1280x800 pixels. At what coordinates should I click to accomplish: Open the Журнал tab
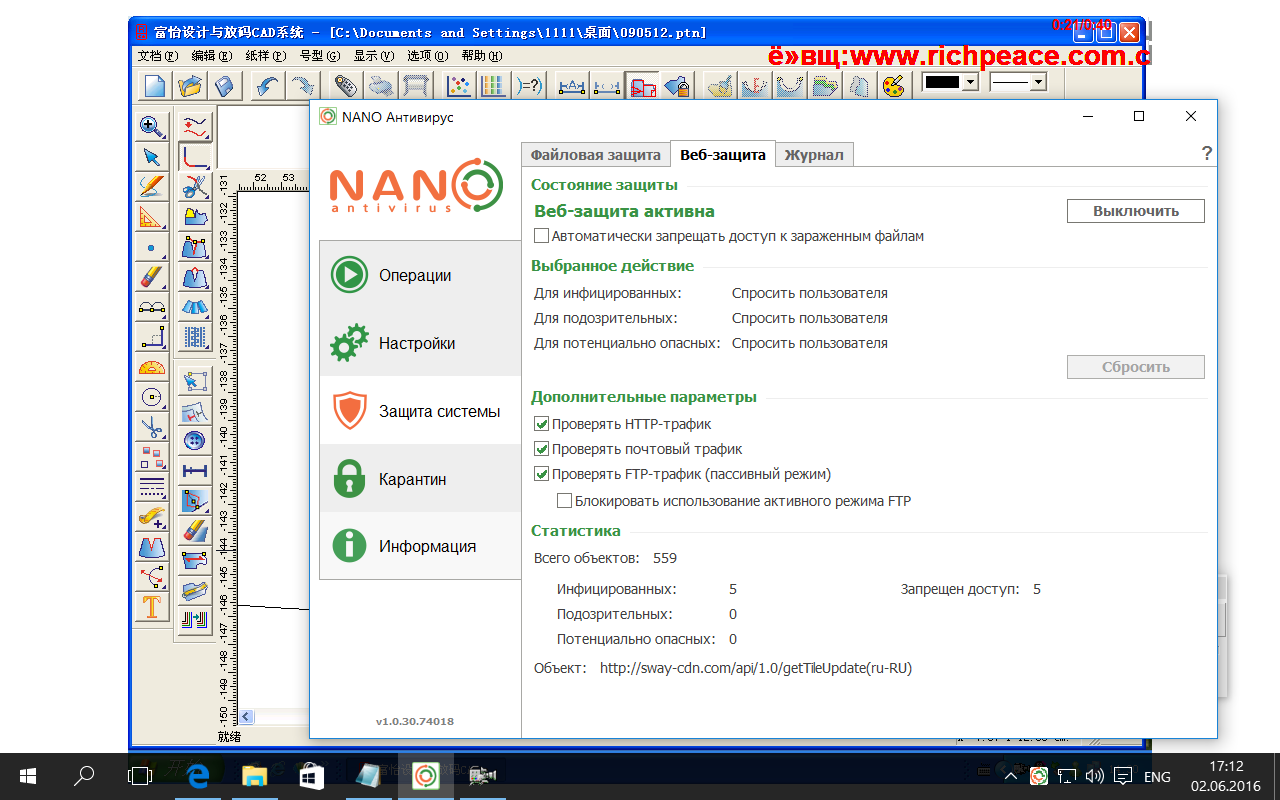click(x=813, y=155)
